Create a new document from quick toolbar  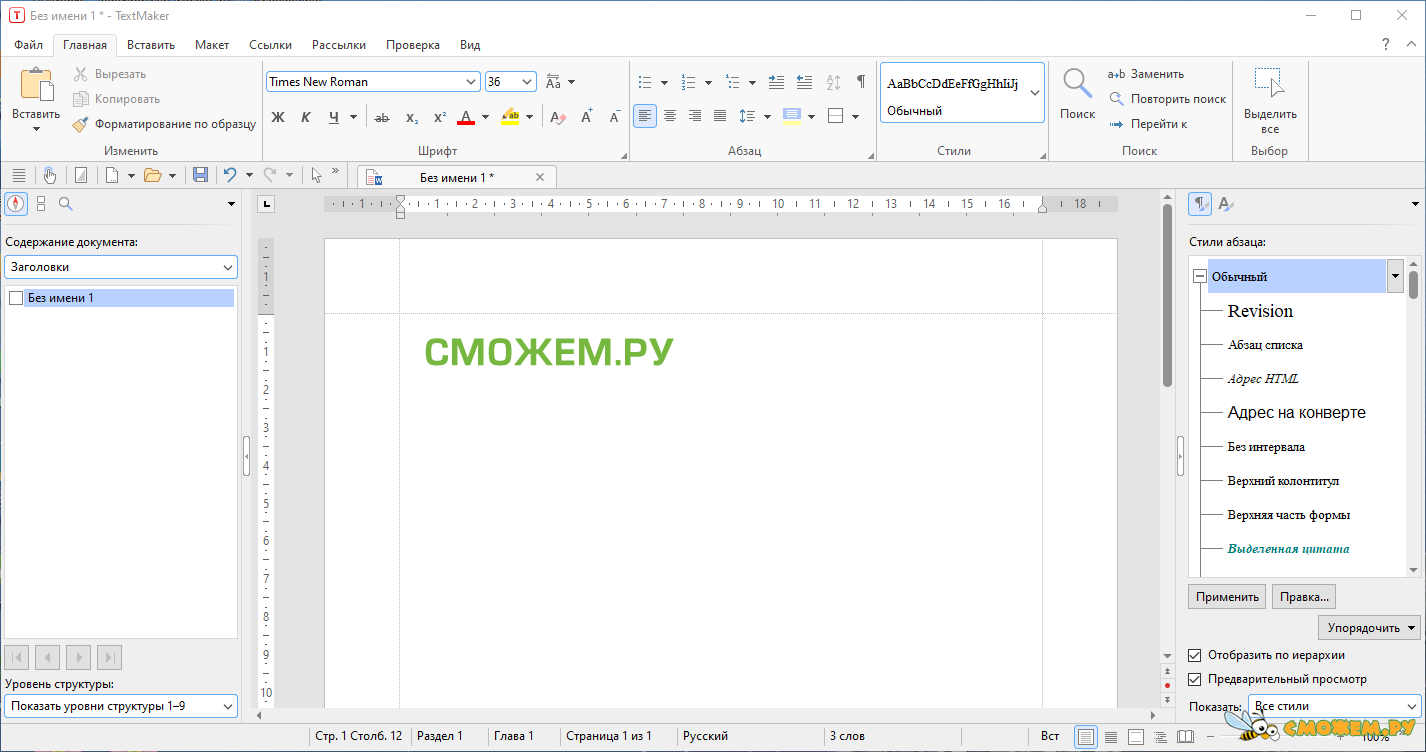click(113, 175)
